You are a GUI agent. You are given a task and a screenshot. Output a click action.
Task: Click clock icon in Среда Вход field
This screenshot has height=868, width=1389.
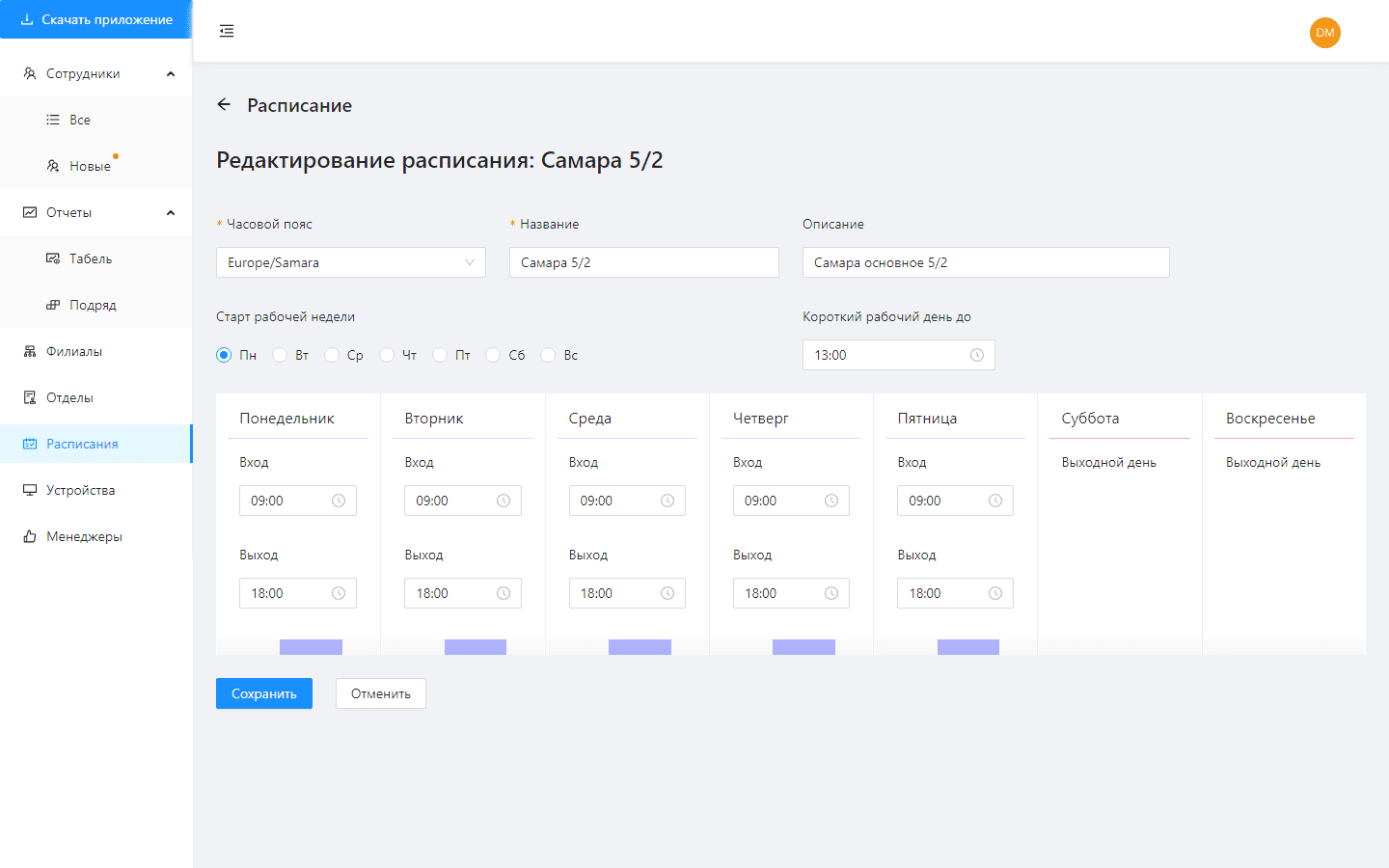click(x=667, y=501)
